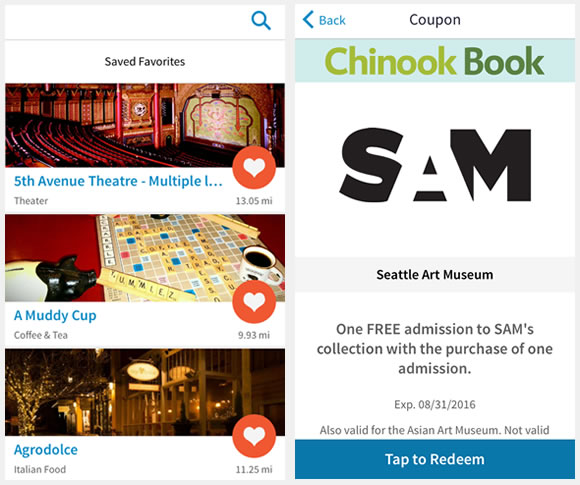Screen dimensions: 580x485
Task: Tap the Back link text
Action: coord(332,20)
